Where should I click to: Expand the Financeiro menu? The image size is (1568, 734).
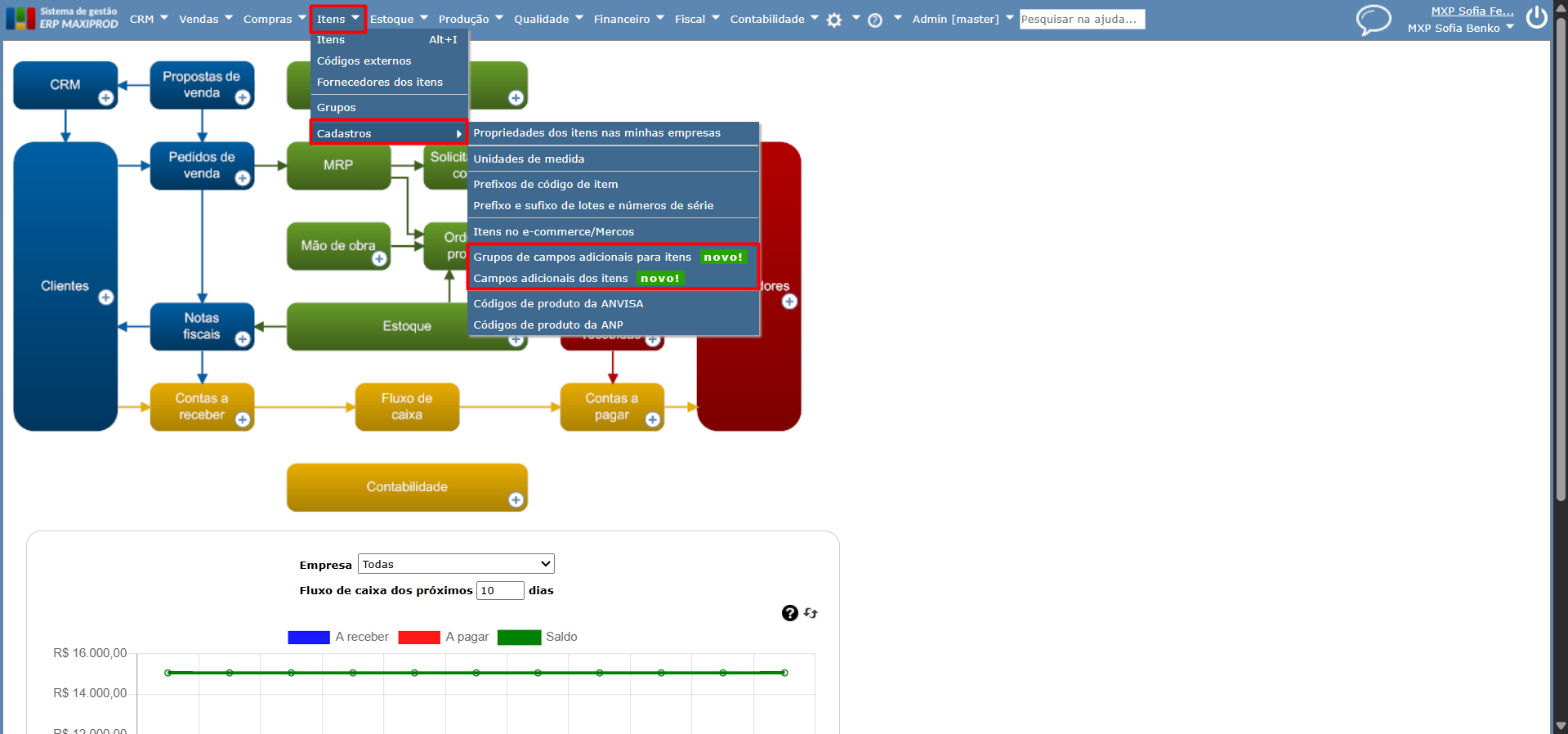coord(629,19)
